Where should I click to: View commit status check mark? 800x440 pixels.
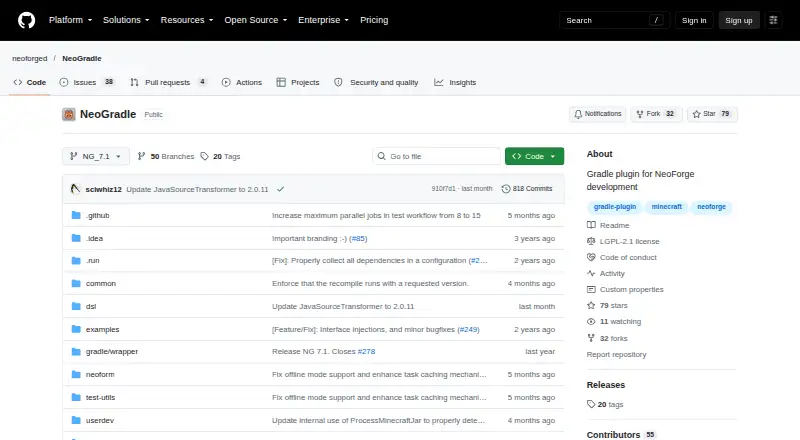pos(281,189)
